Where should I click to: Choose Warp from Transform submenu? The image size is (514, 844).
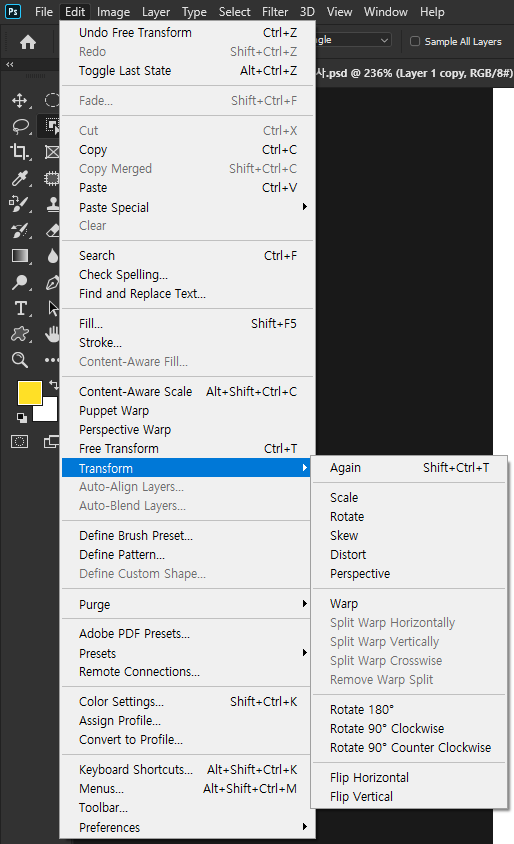(409, 603)
